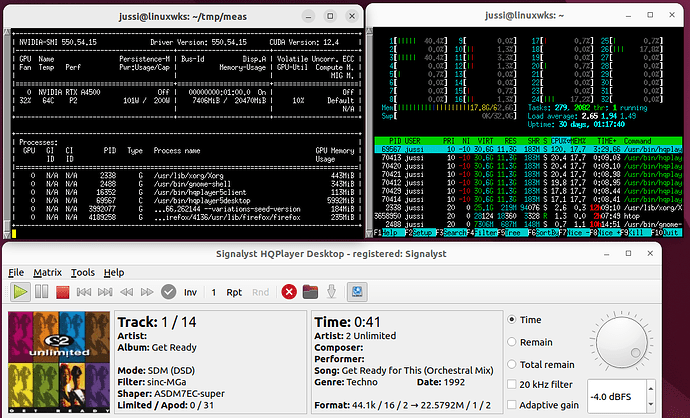Maximize the HQPlayer Desktop window
Image resolution: width=690 pixels, height=418 pixels.
click(628, 253)
